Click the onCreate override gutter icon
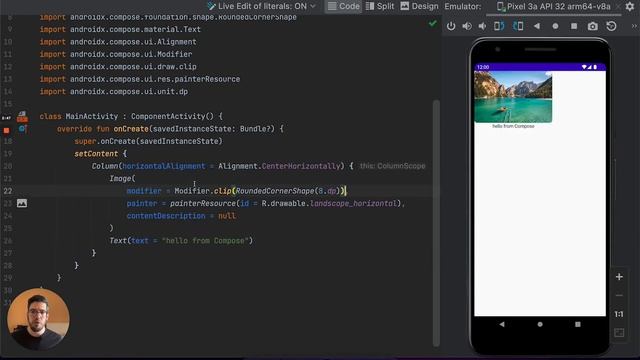This screenshot has height=360, width=640. pos(22,129)
